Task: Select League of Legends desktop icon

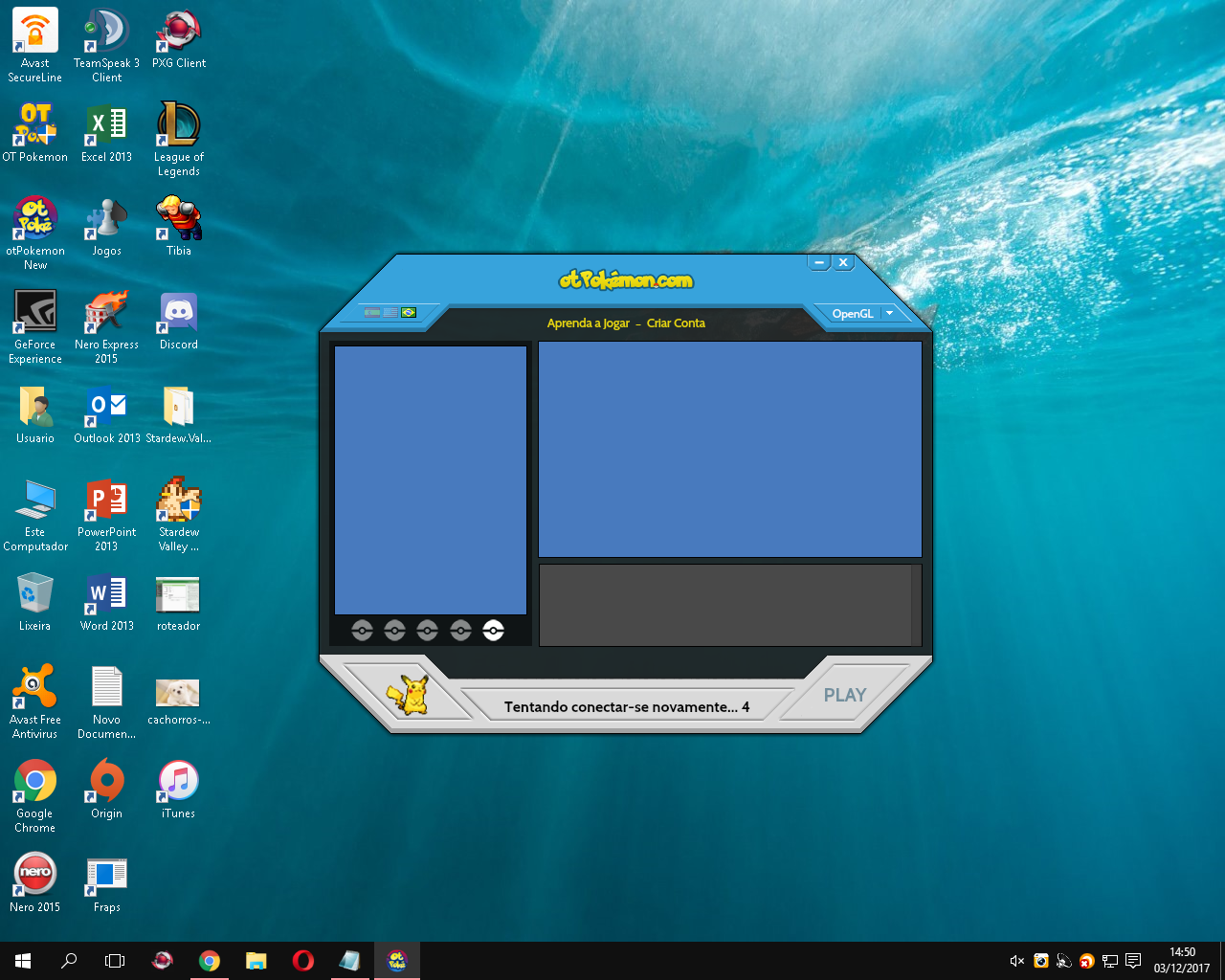Action: (179, 139)
